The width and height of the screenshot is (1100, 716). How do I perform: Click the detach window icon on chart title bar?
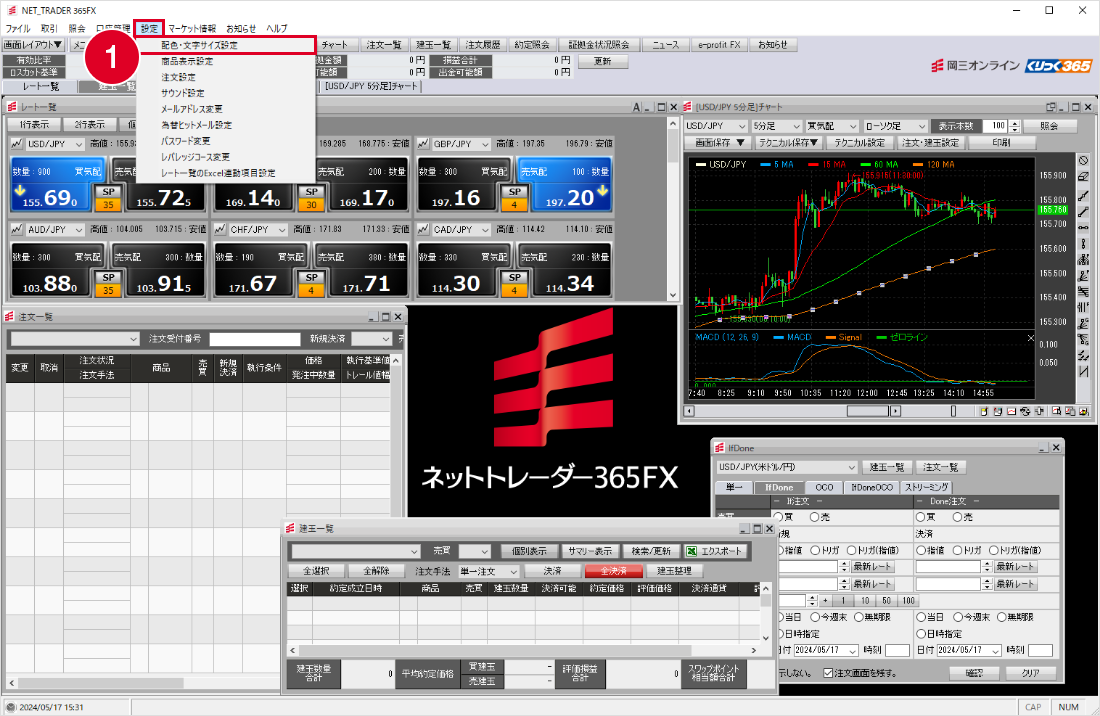click(x=1051, y=107)
